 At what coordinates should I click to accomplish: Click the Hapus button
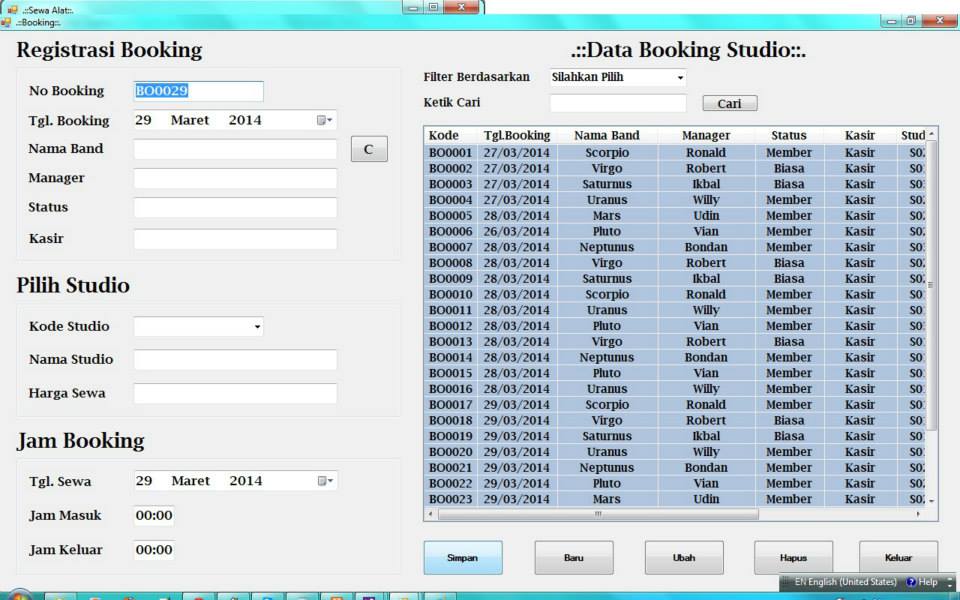pos(793,557)
